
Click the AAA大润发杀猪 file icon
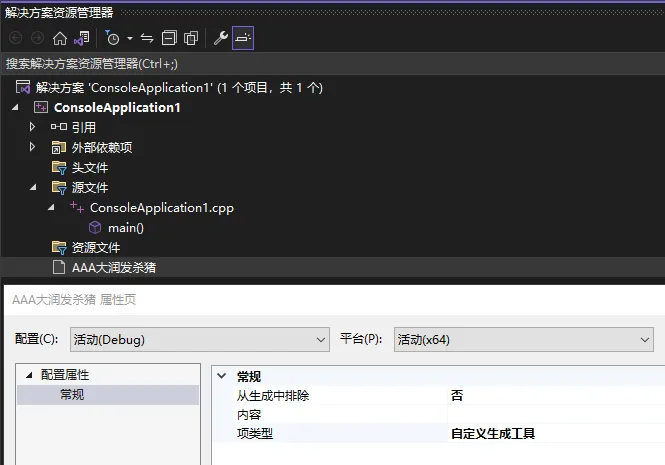point(59,267)
